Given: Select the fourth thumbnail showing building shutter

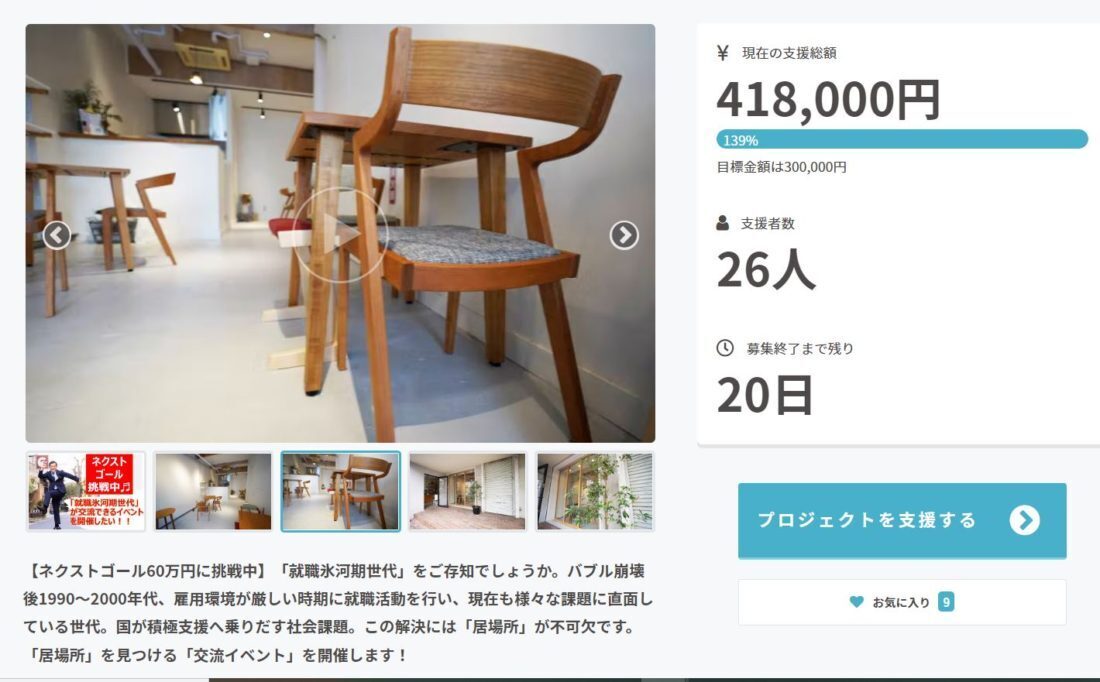Looking at the screenshot, I should (x=467, y=491).
